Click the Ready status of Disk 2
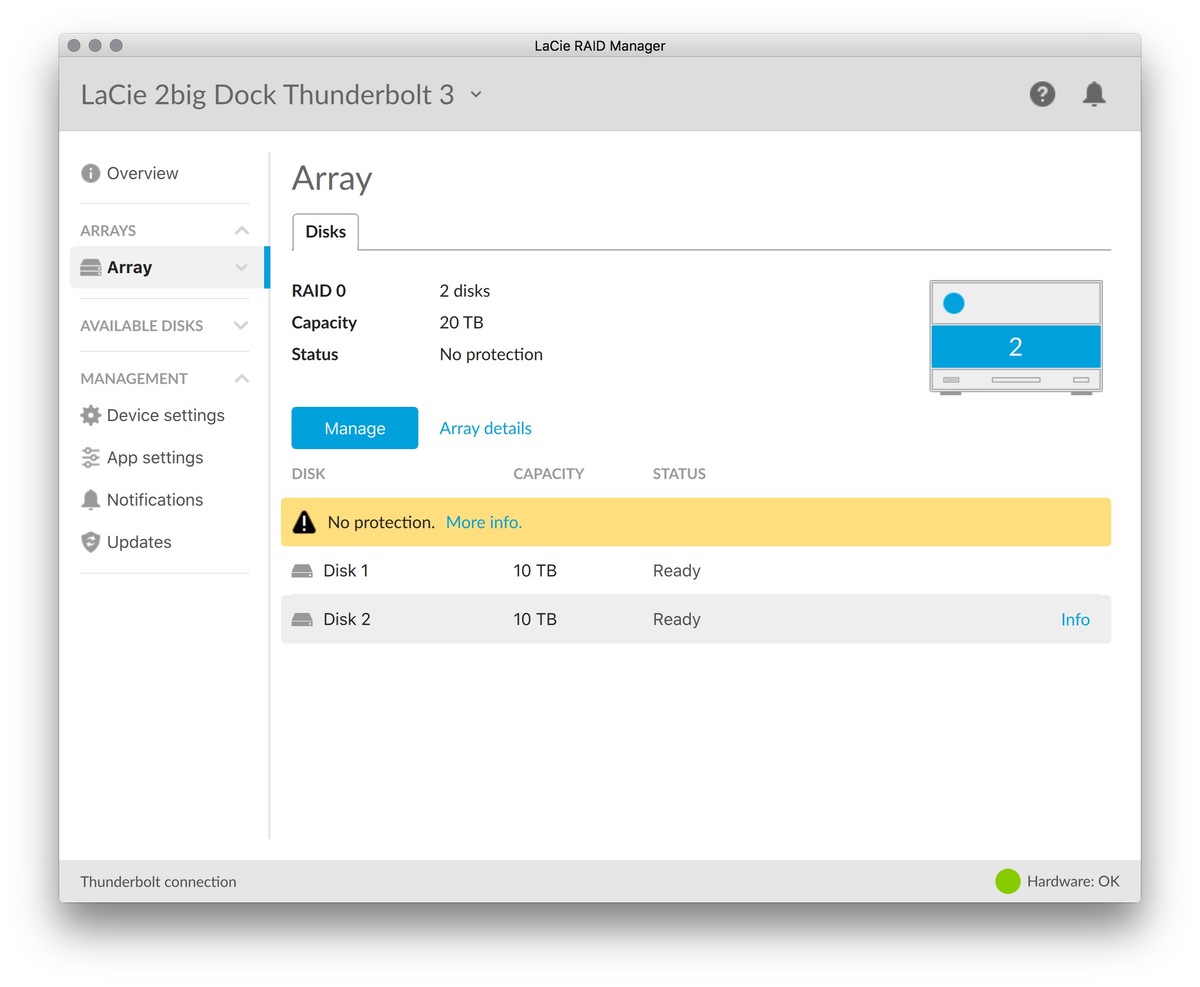This screenshot has width=1200, height=987. (677, 619)
